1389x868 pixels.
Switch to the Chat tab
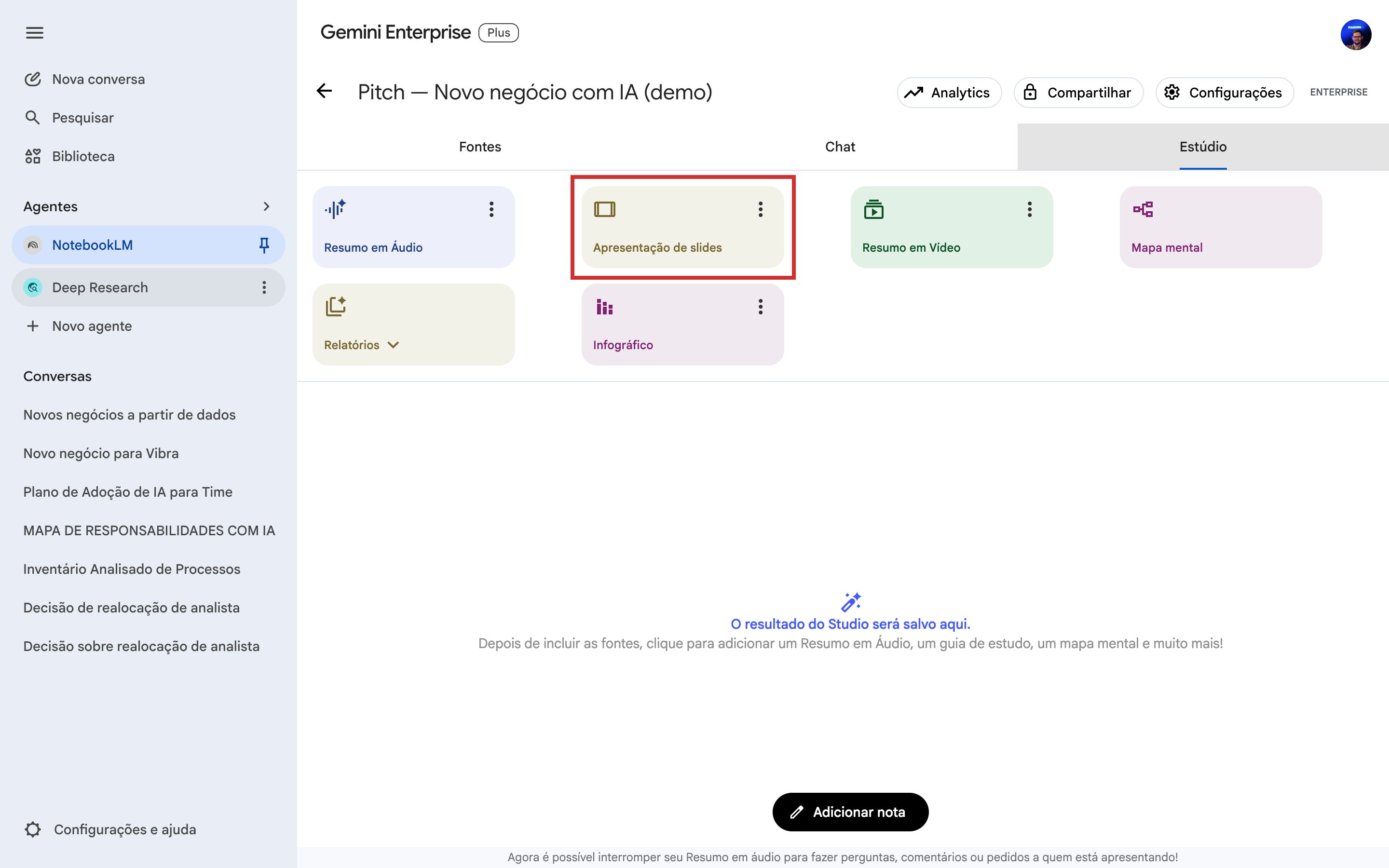point(840,147)
